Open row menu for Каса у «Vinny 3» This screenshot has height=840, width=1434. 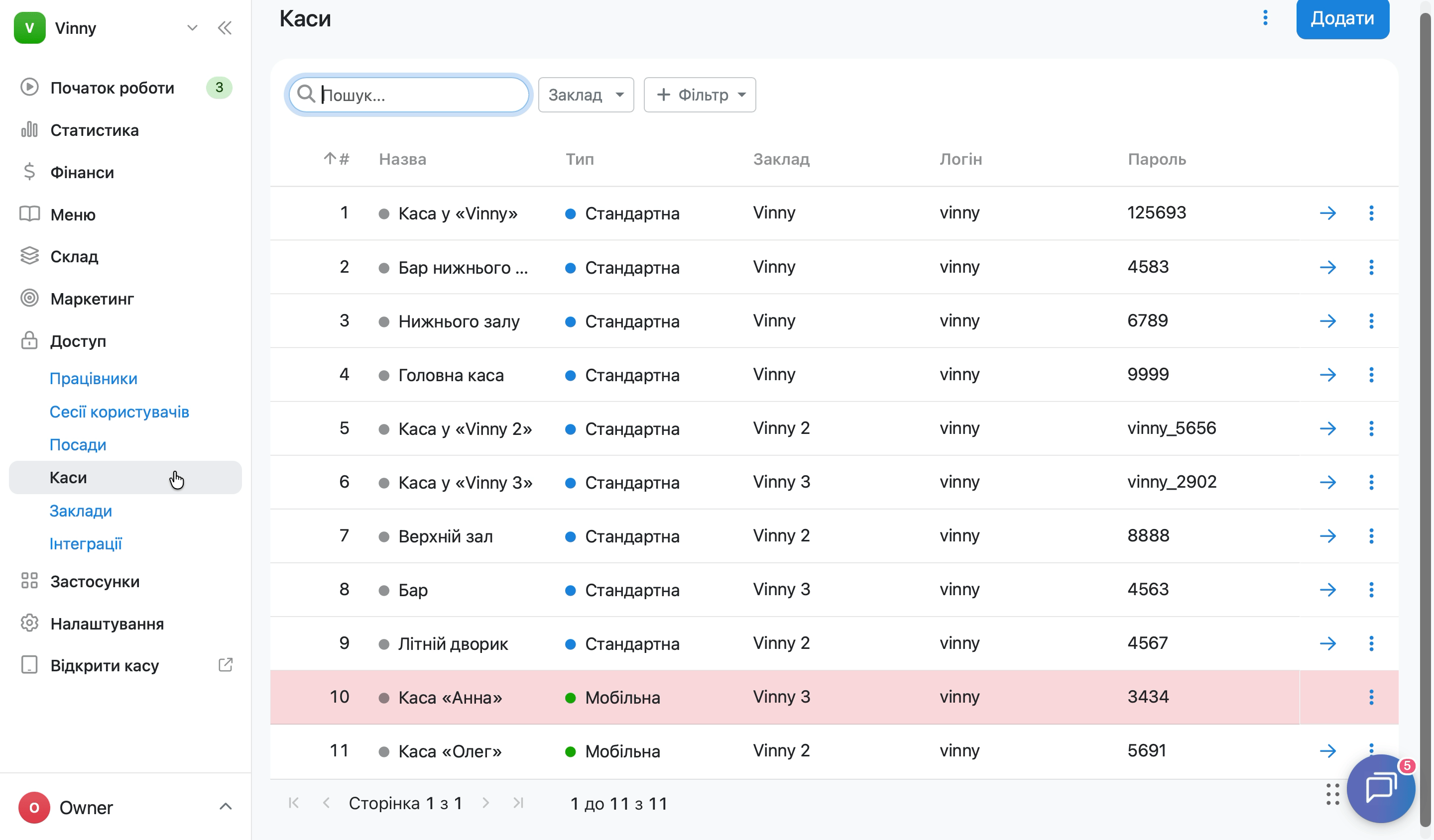(1371, 482)
